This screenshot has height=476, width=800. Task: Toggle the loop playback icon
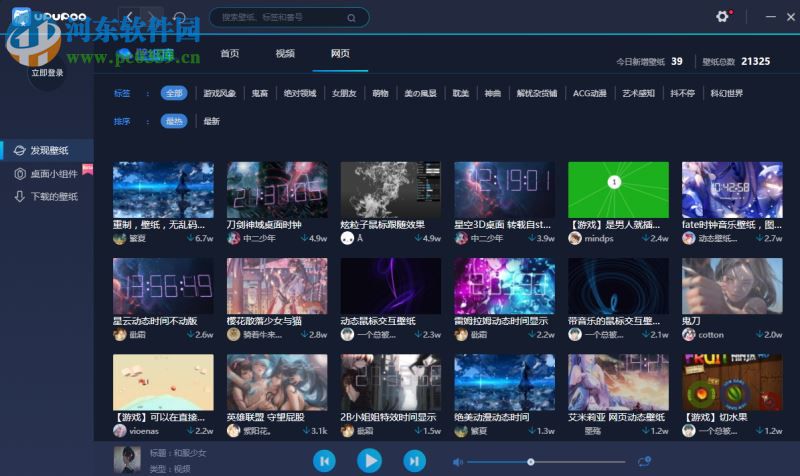click(x=644, y=461)
